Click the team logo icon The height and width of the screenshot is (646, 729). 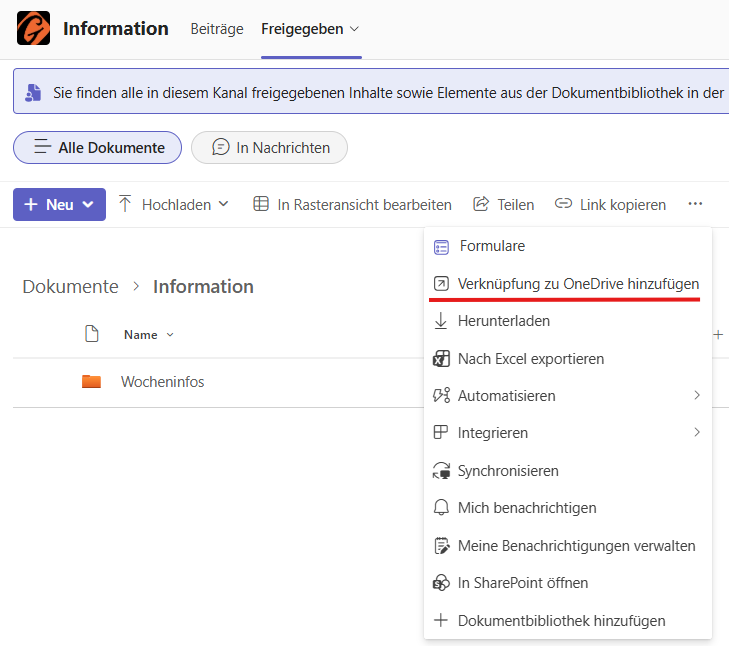click(x=33, y=28)
